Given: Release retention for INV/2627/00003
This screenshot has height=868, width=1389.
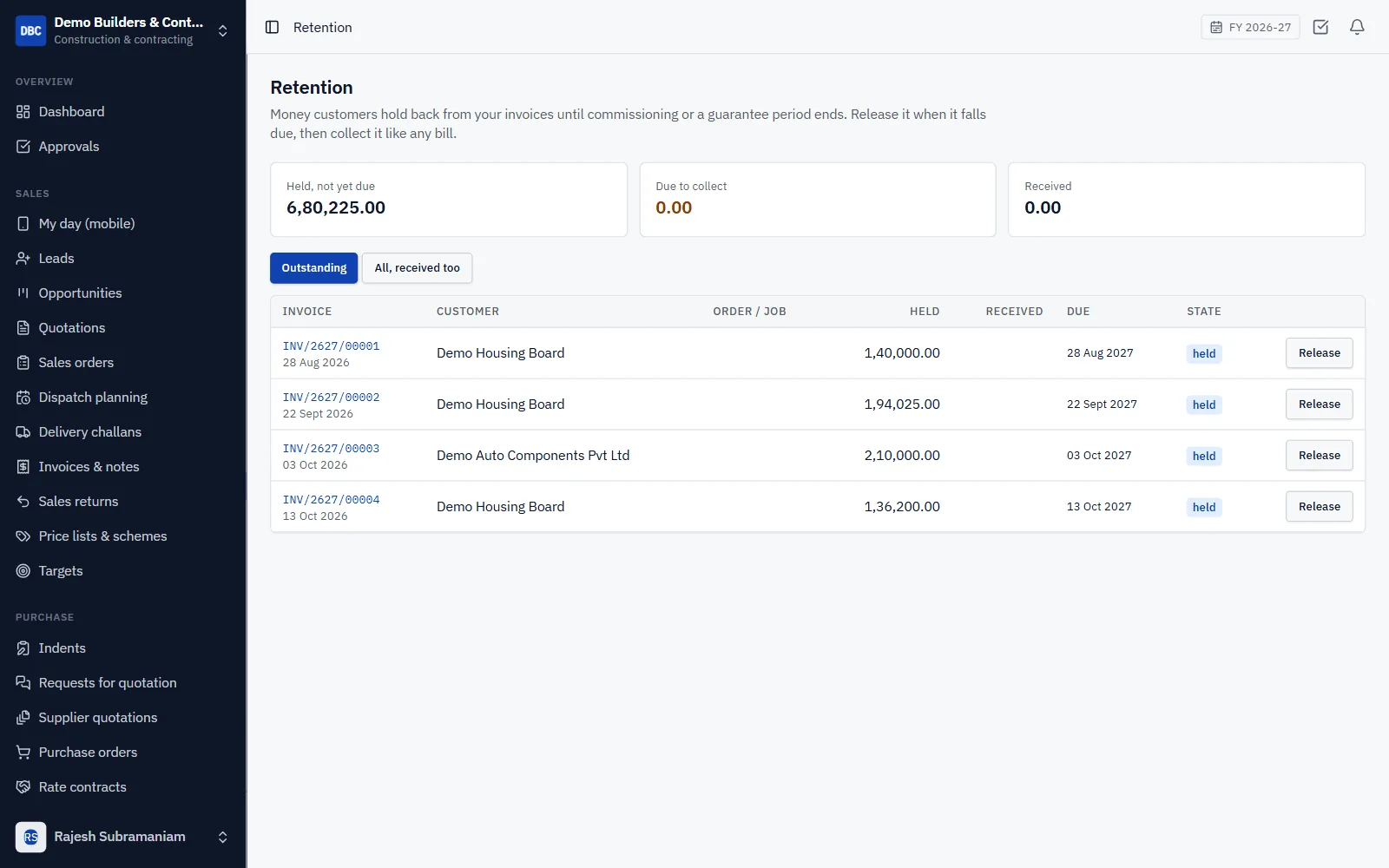Looking at the screenshot, I should (1319, 456).
